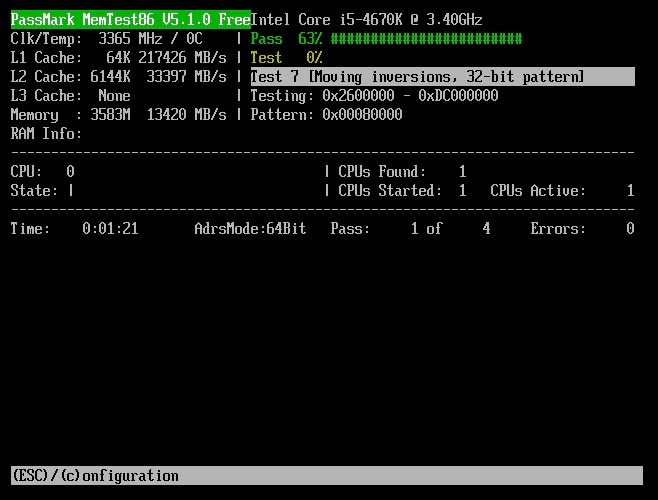Click the L1 Cache 217426 MB/s value

[x=182, y=58]
